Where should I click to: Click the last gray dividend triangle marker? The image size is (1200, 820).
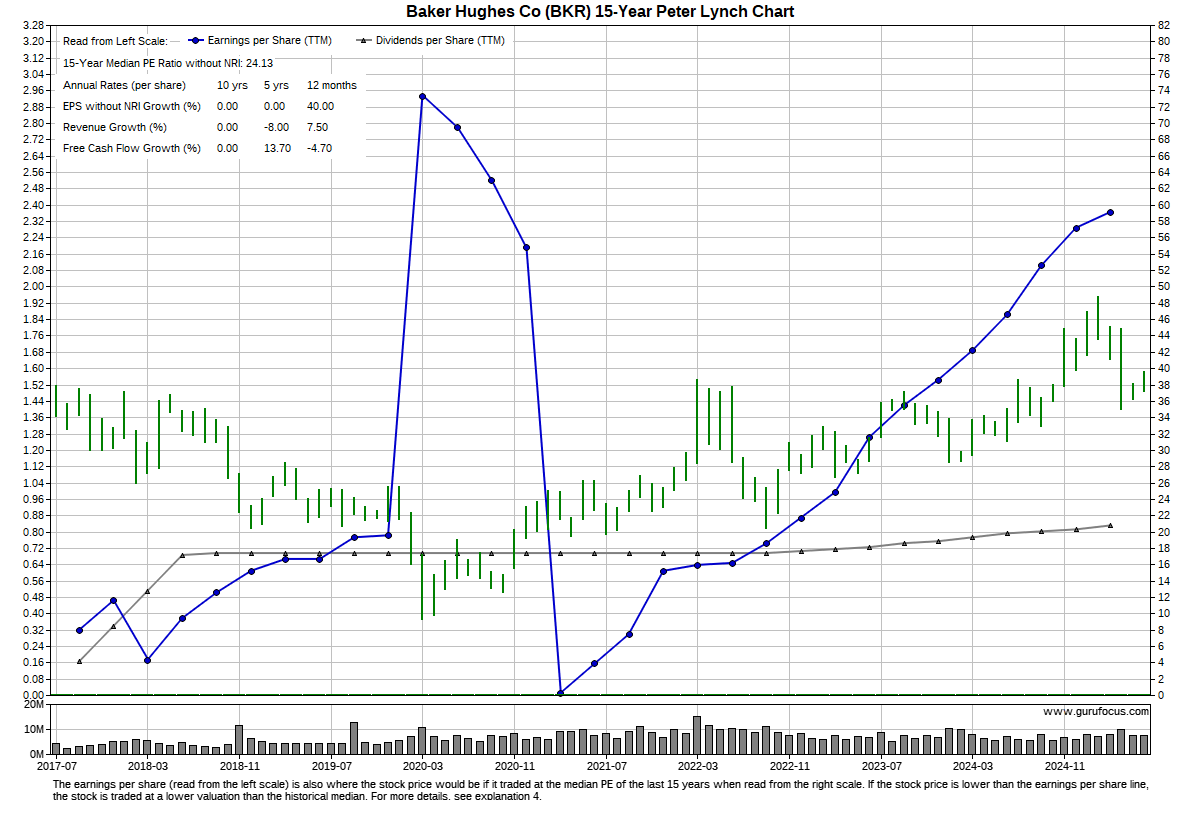(x=1110, y=525)
